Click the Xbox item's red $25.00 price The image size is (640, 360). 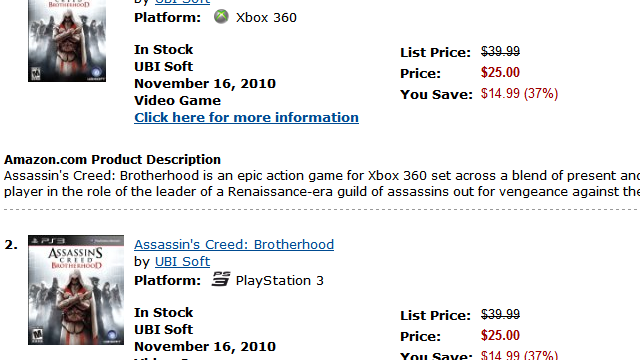500,73
